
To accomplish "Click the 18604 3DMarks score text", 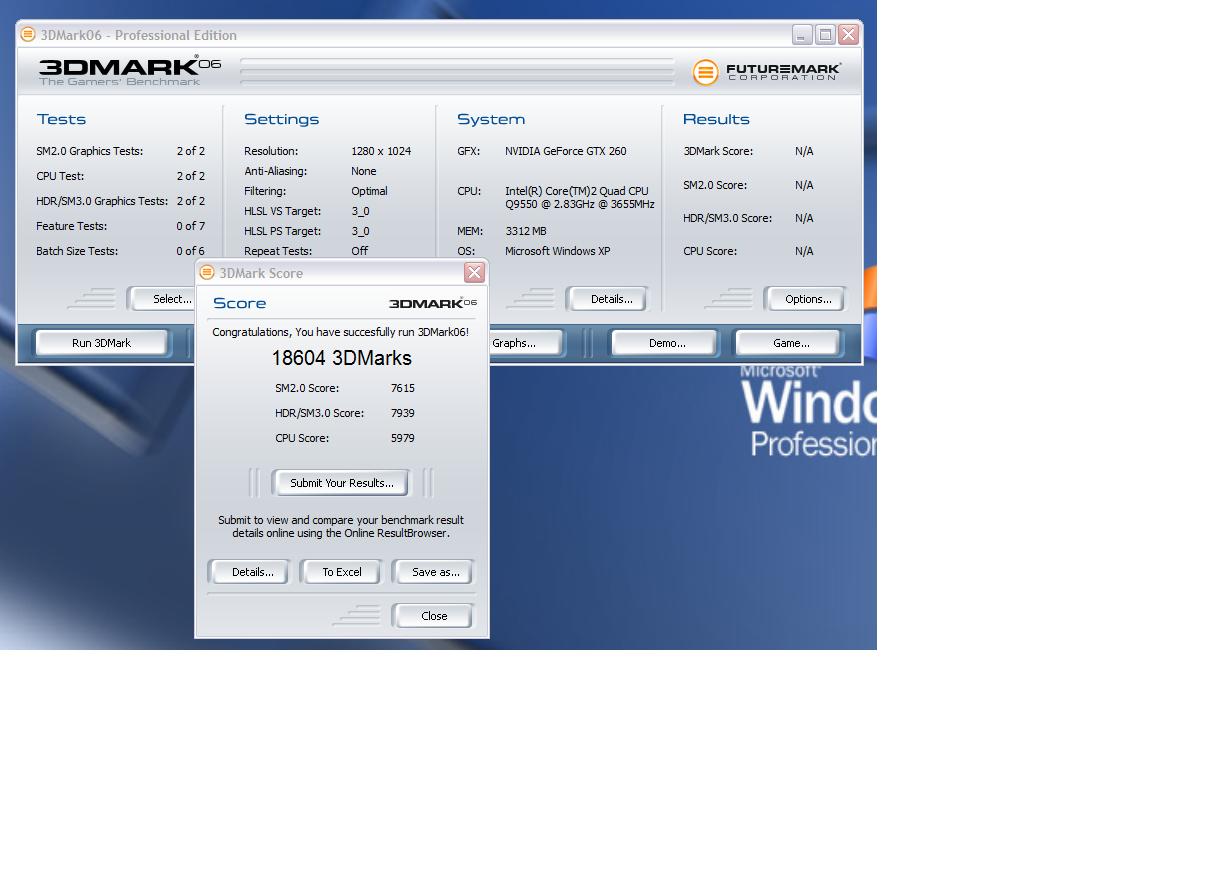I will pos(341,358).
